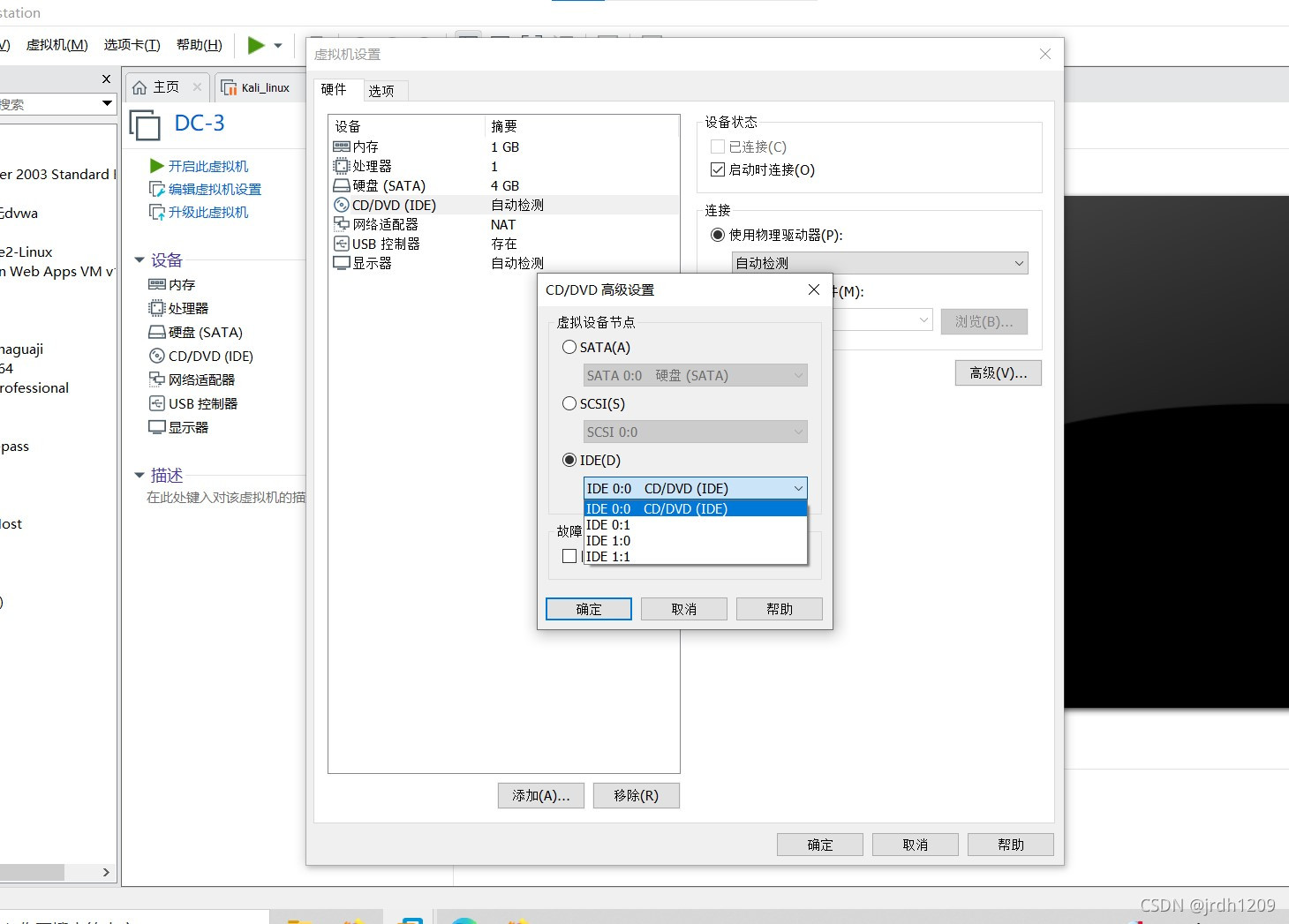Click network adapter icon in background 设备 list

click(157, 379)
